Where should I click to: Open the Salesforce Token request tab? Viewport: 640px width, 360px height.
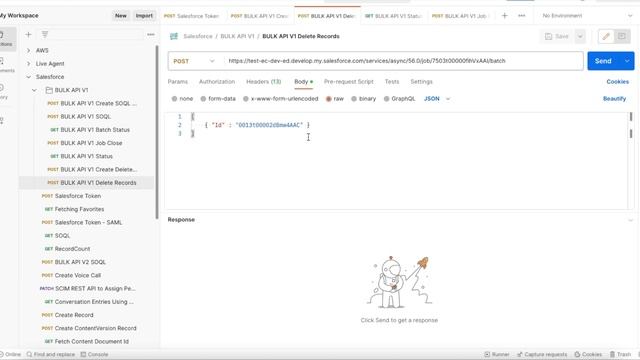(x=191, y=16)
